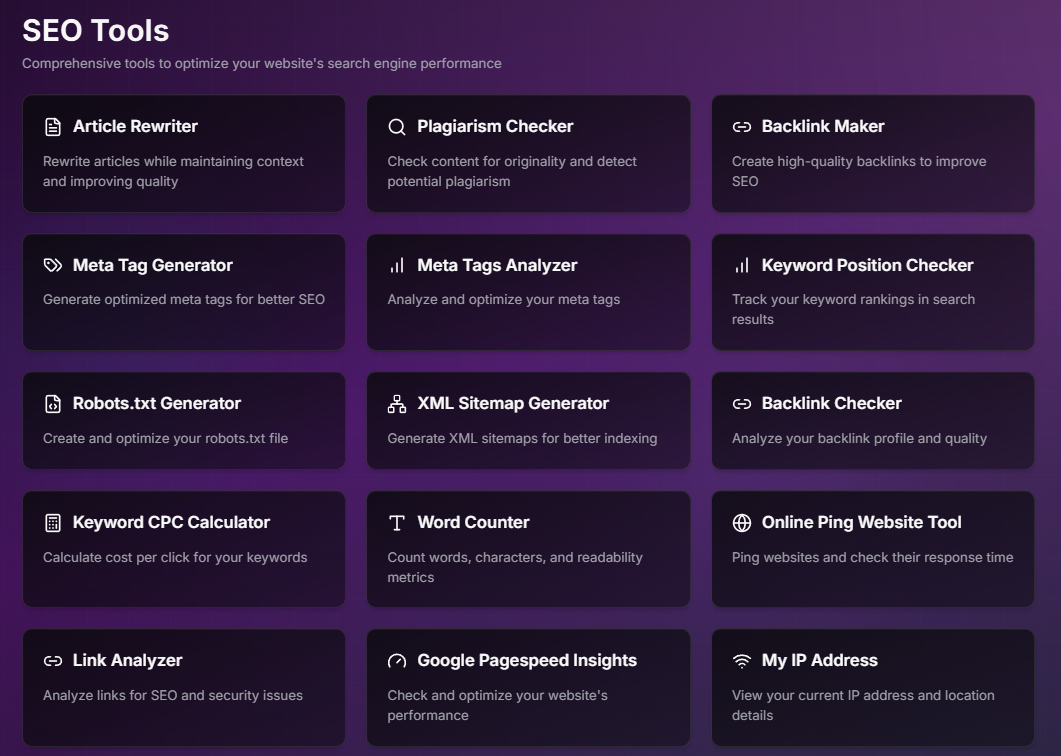Open the Keyword Position Checker title link
Image resolution: width=1061 pixels, height=756 pixels.
pyautogui.click(x=867, y=265)
